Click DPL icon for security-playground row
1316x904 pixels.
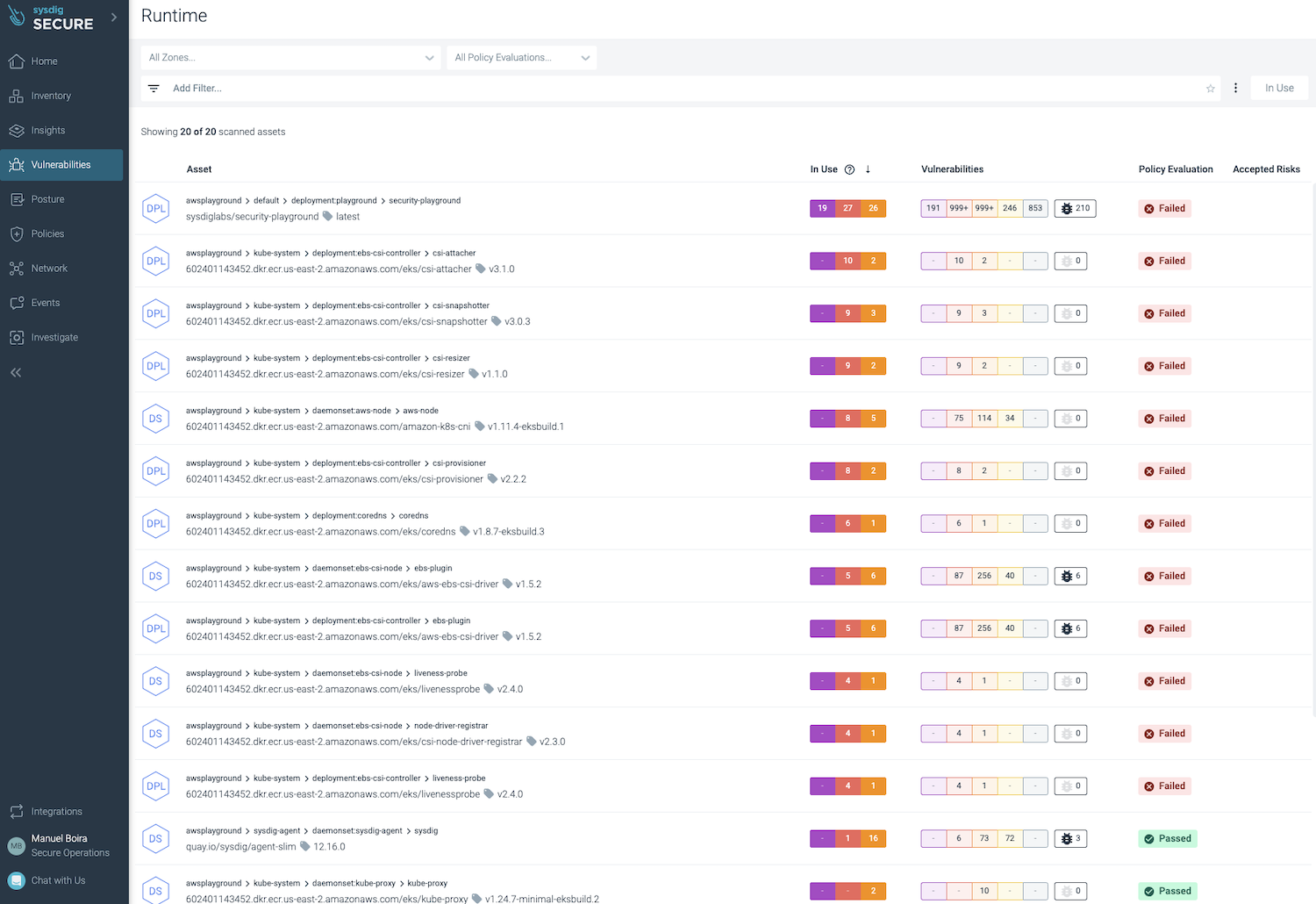[155, 209]
